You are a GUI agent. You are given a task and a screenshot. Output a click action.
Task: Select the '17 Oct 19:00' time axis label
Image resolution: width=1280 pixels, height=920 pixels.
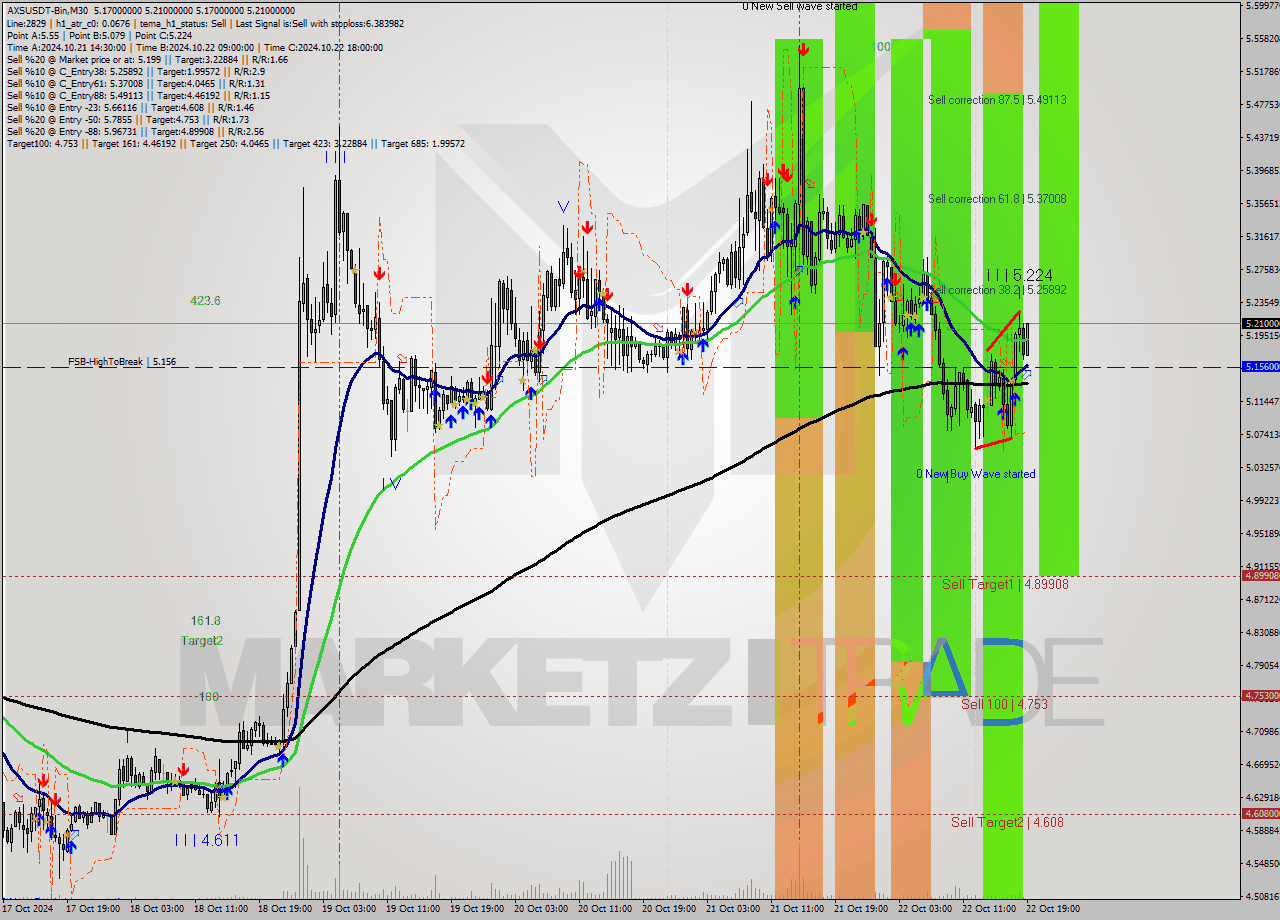coord(93,909)
